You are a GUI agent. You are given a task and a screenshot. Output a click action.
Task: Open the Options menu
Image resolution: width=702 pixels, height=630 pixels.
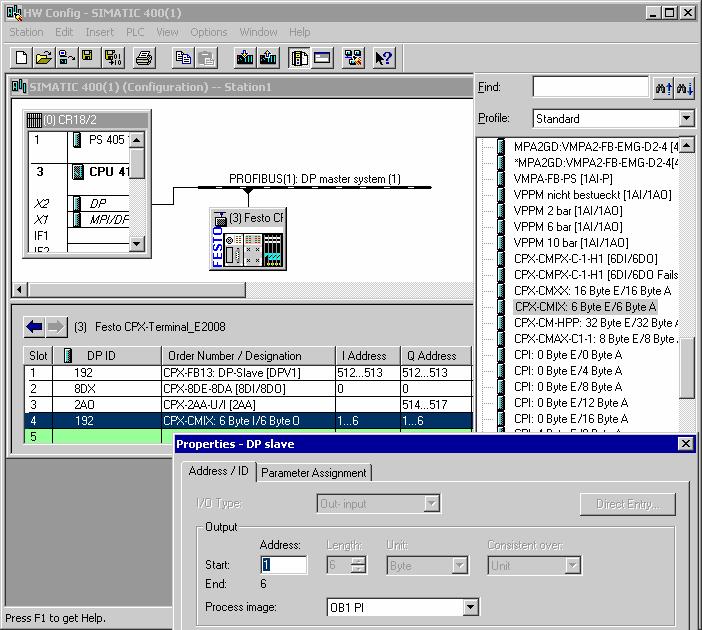point(209,32)
